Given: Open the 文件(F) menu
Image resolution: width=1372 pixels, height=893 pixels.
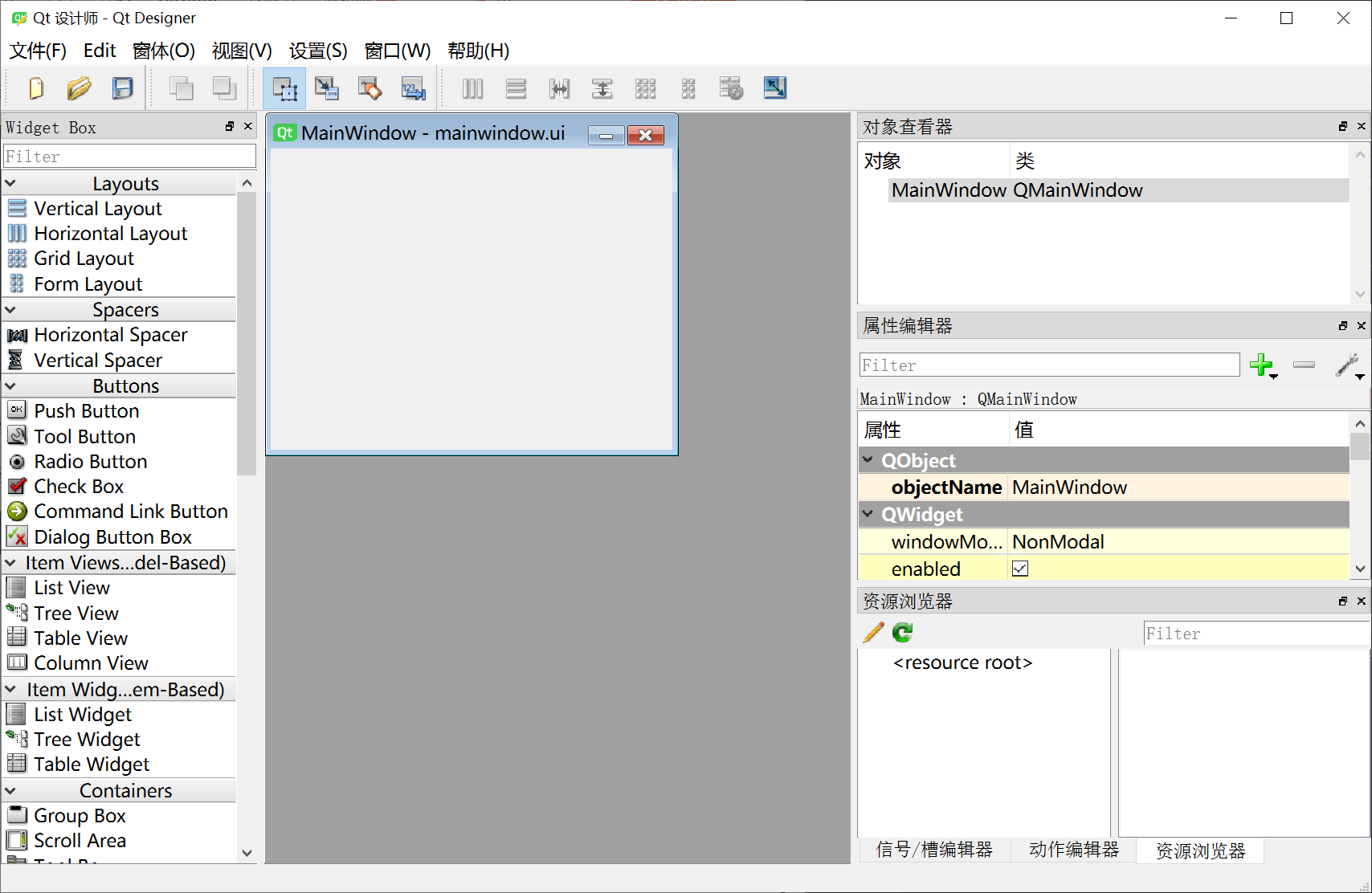Looking at the screenshot, I should (x=38, y=51).
